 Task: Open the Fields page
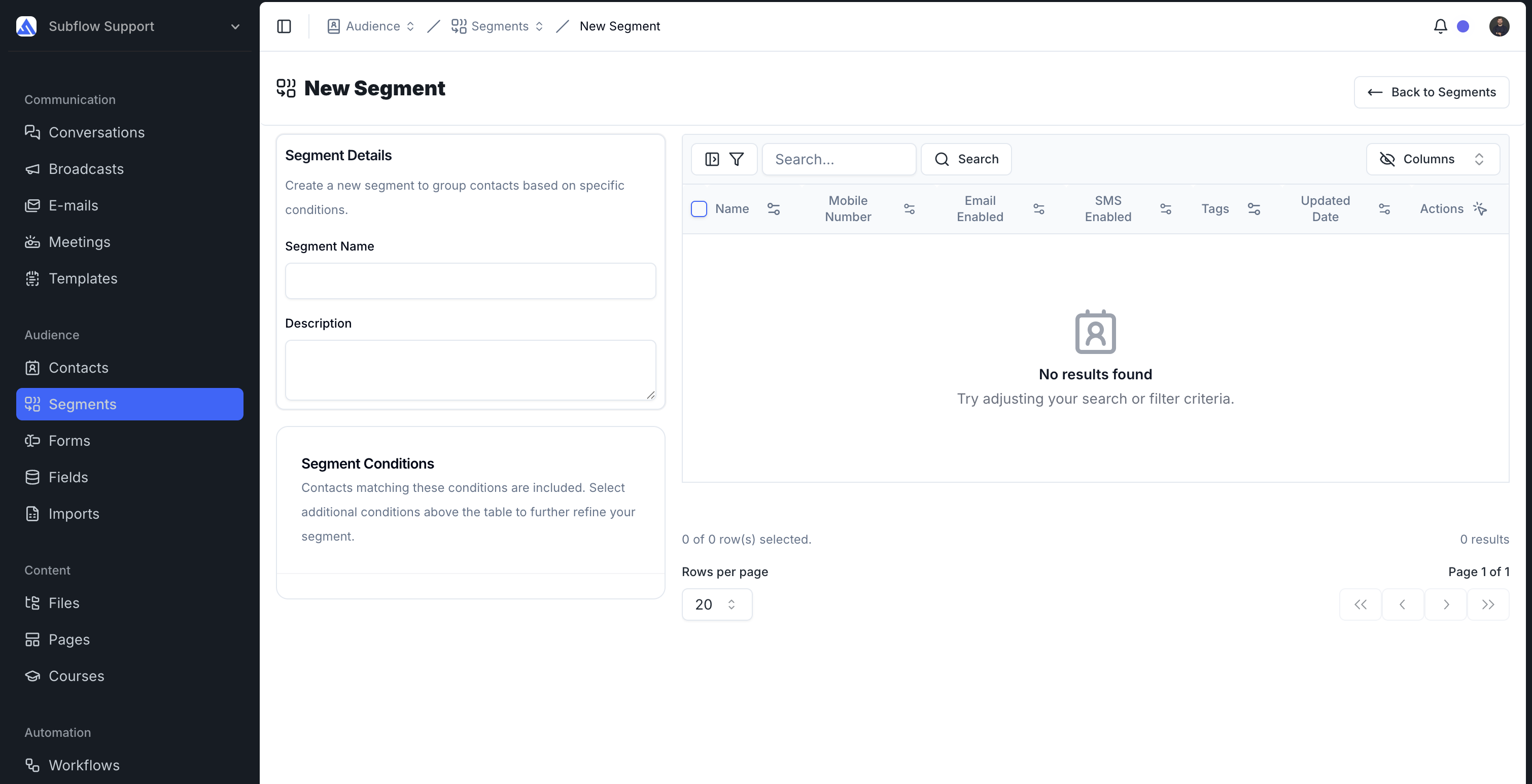click(x=130, y=477)
